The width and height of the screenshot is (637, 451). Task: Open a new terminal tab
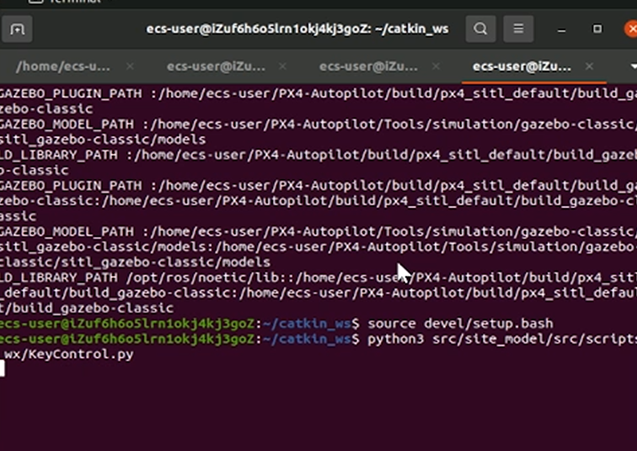click(17, 29)
